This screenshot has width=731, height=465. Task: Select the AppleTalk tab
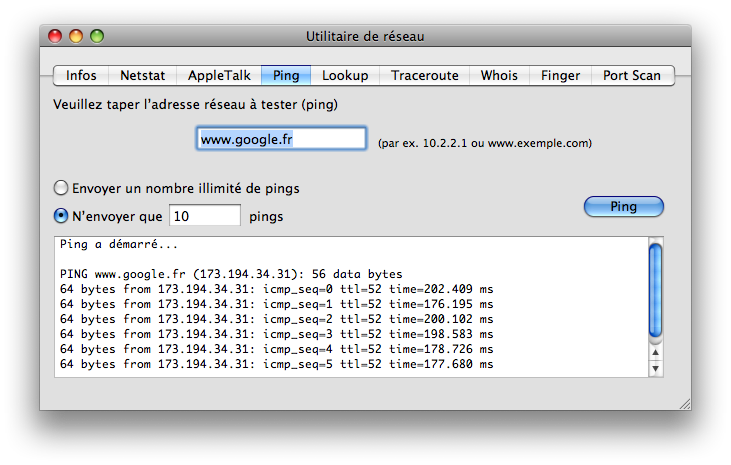point(219,76)
